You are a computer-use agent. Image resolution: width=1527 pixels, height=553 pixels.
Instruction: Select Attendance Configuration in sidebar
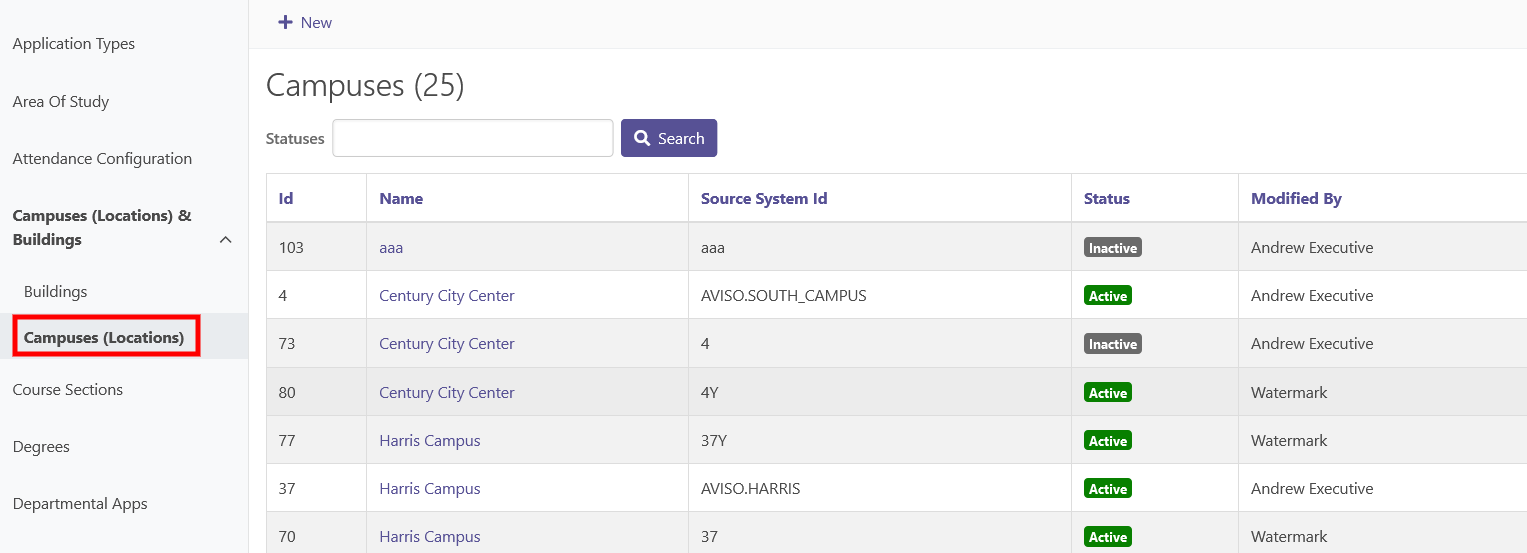coord(102,159)
